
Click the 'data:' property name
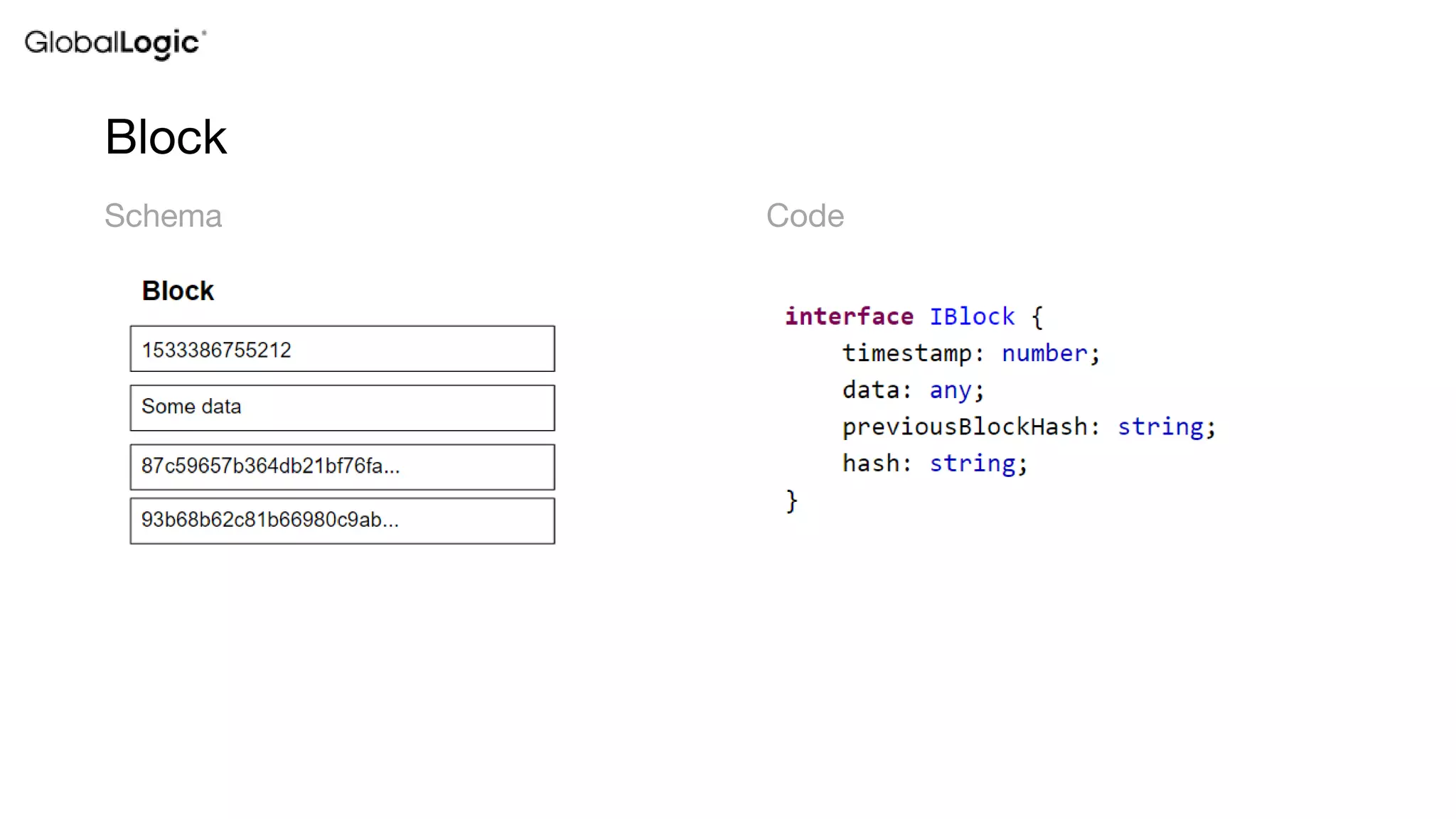(877, 390)
